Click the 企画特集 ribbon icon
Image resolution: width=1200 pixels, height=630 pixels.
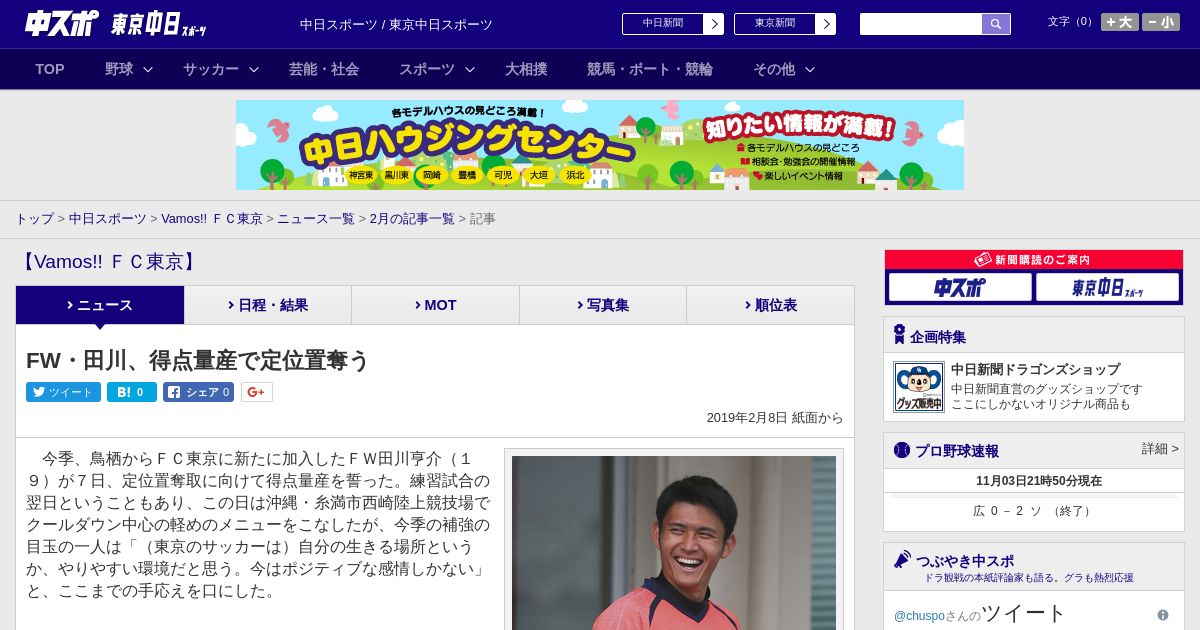click(899, 335)
